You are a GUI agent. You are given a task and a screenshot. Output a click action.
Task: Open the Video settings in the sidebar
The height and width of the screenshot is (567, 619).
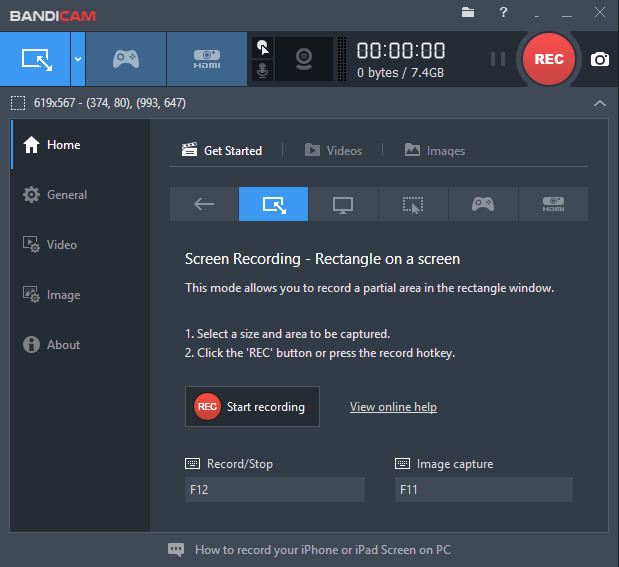[80, 244]
